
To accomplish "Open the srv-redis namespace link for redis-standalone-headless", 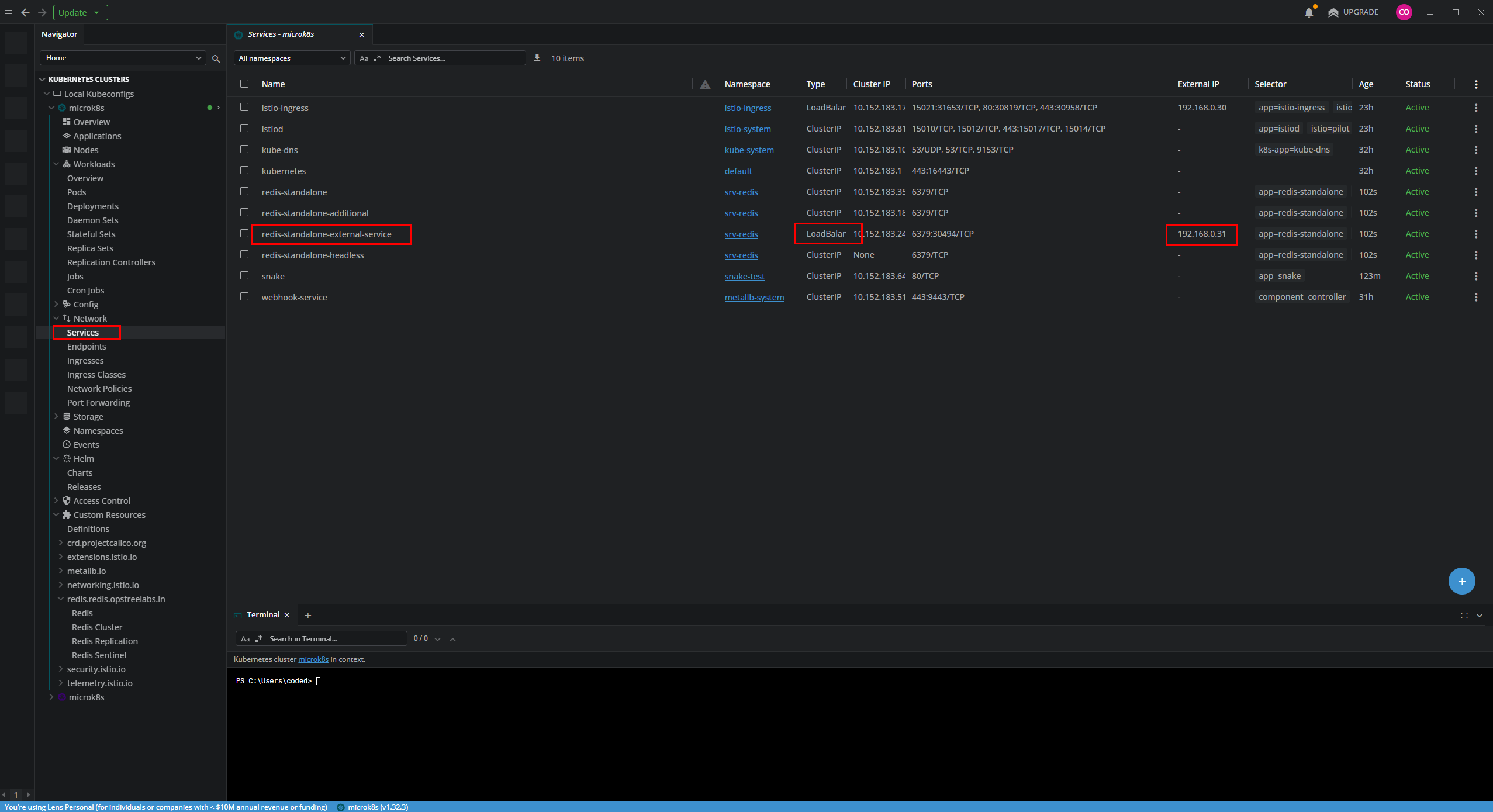I will [741, 255].
